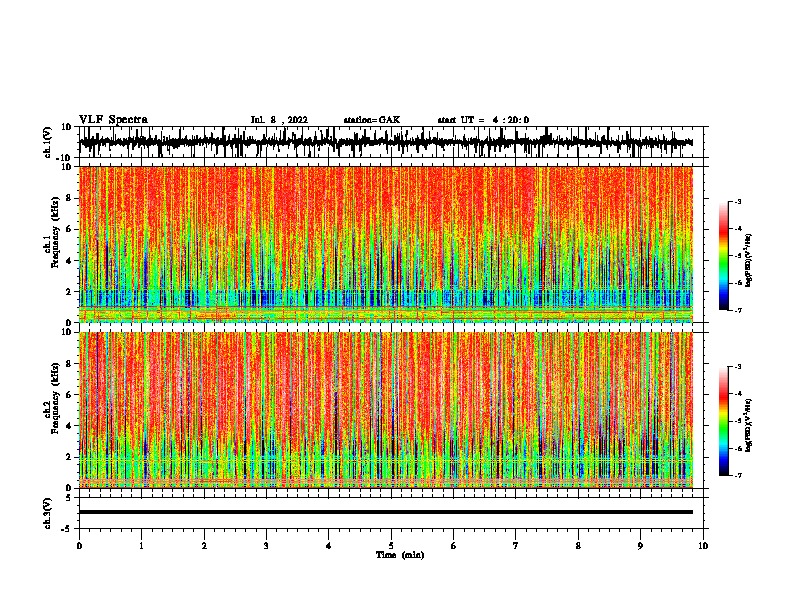
Task: Click the "station=GAK" header label
Action: (372, 120)
